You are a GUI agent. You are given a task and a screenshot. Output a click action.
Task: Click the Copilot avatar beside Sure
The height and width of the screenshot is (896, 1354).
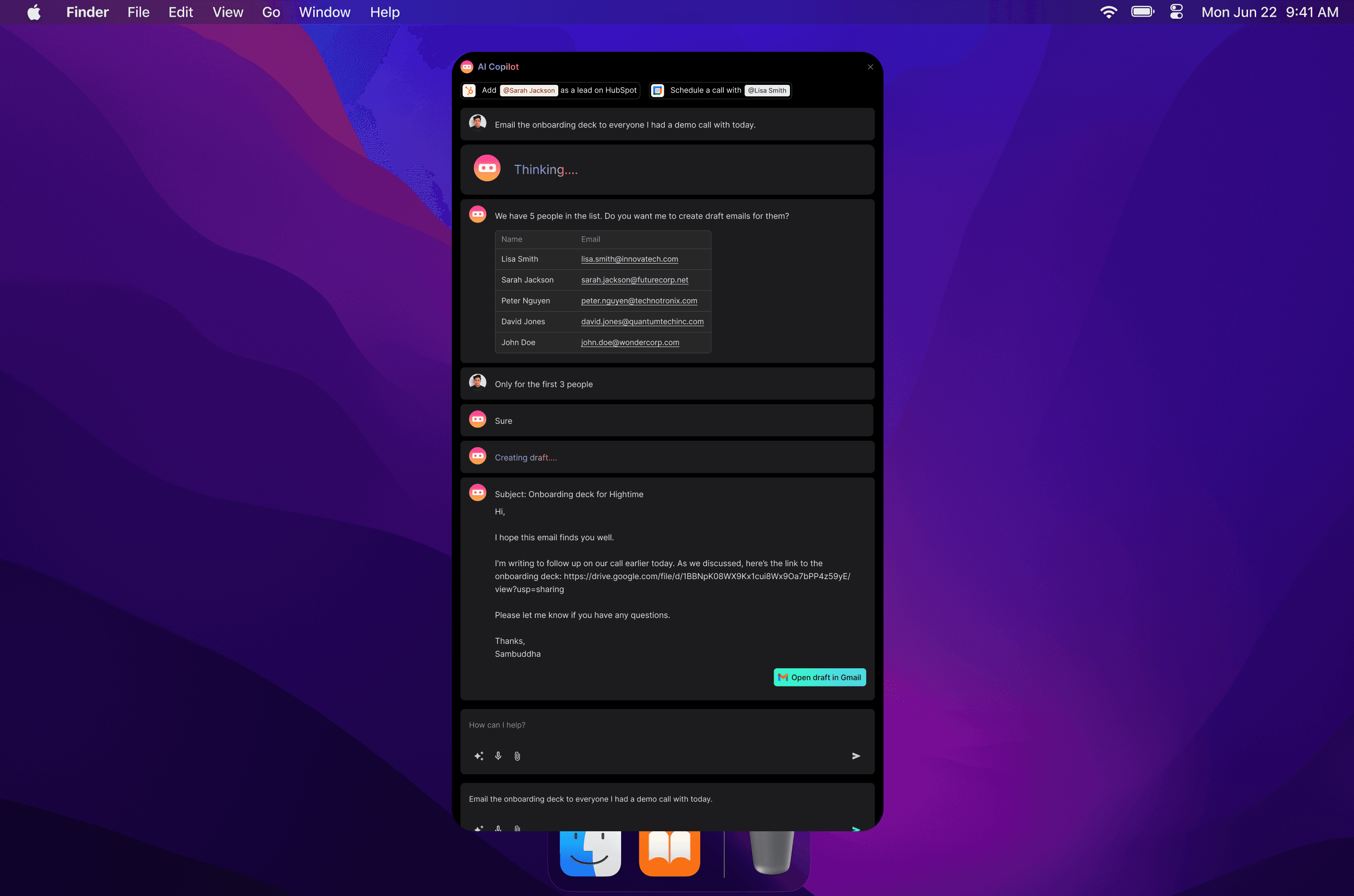(x=478, y=419)
